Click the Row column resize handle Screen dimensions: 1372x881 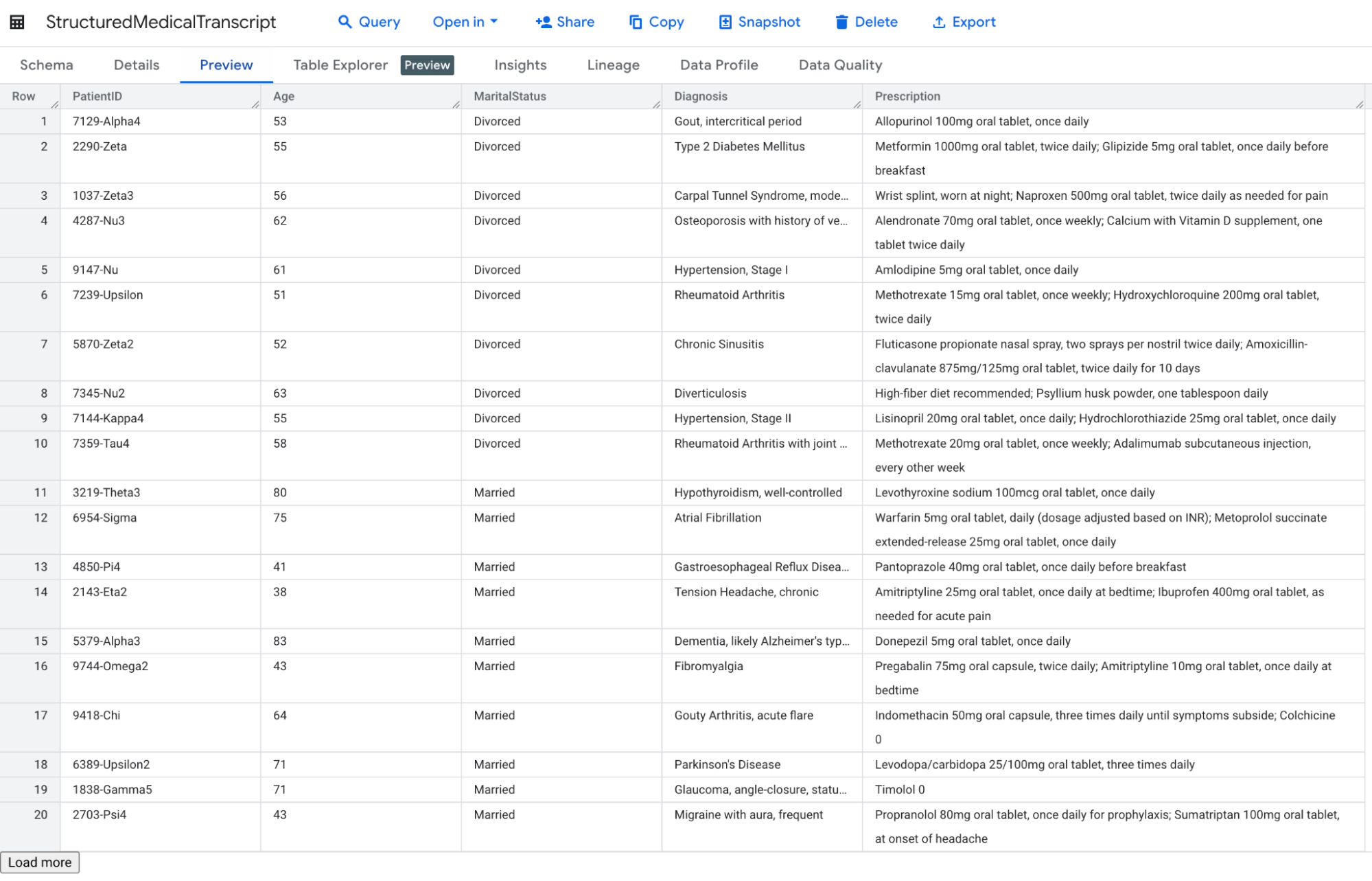pos(55,104)
